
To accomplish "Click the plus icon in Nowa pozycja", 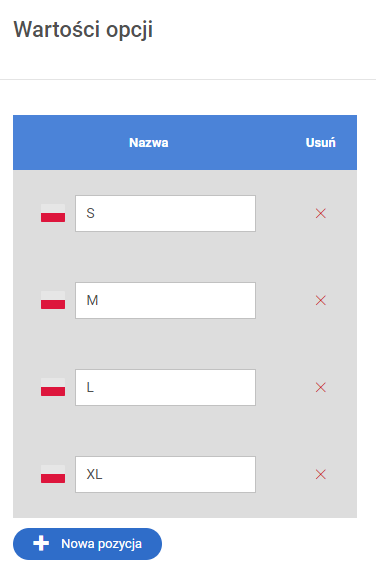I will click(x=41, y=543).
